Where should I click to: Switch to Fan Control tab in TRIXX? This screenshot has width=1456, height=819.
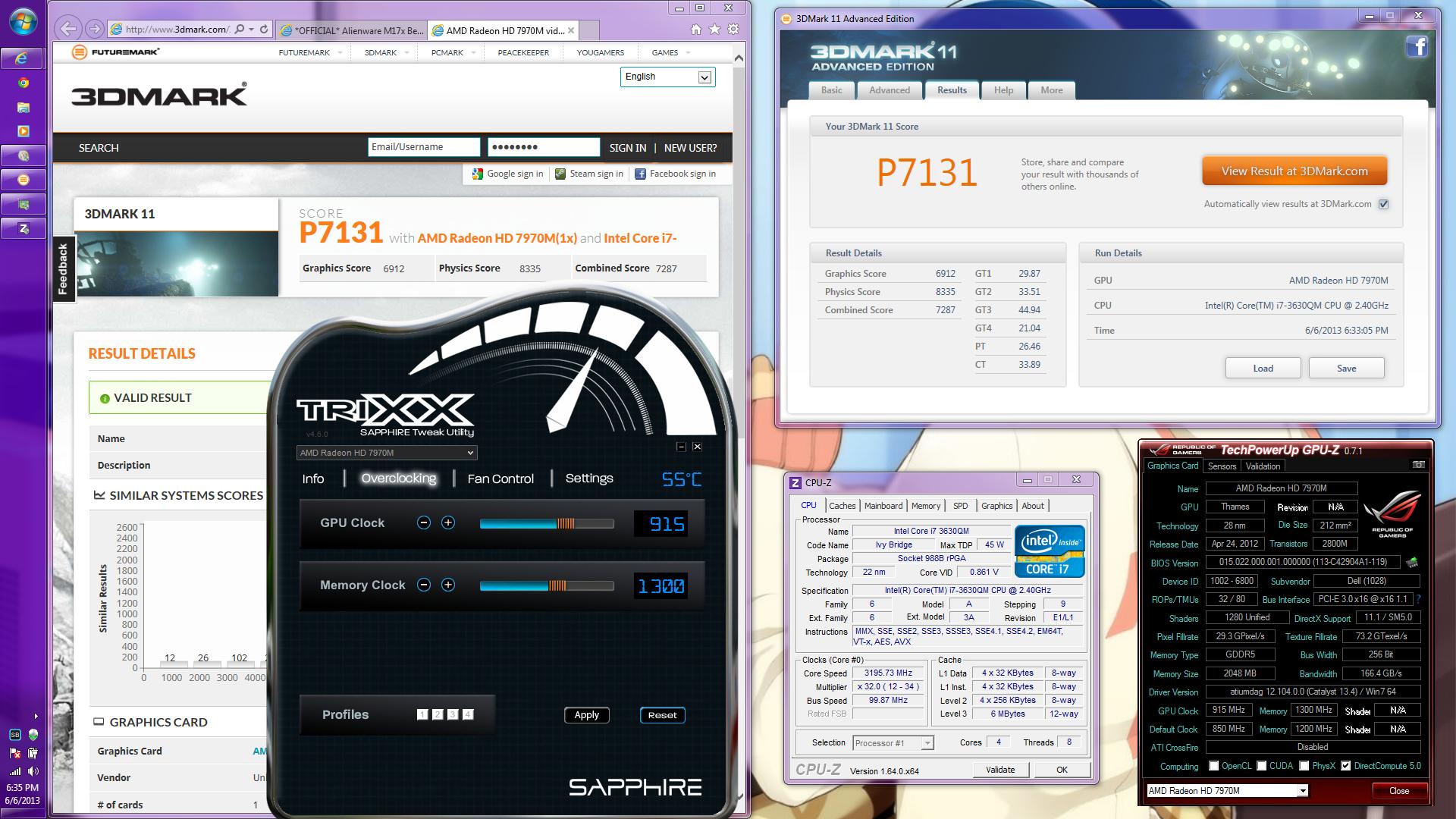tap(500, 479)
